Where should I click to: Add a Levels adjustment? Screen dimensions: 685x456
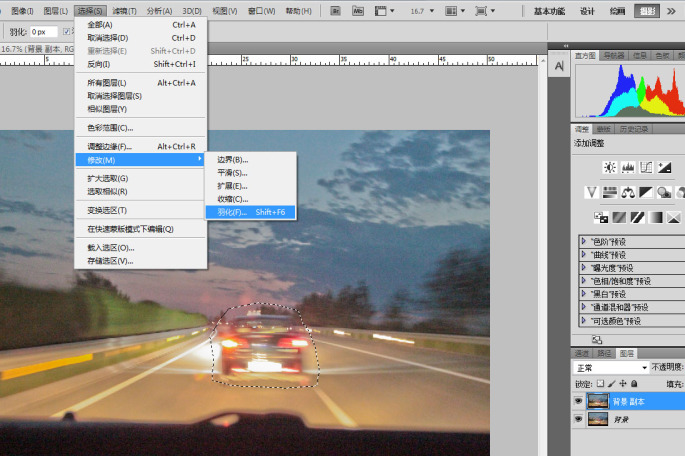coord(627,167)
